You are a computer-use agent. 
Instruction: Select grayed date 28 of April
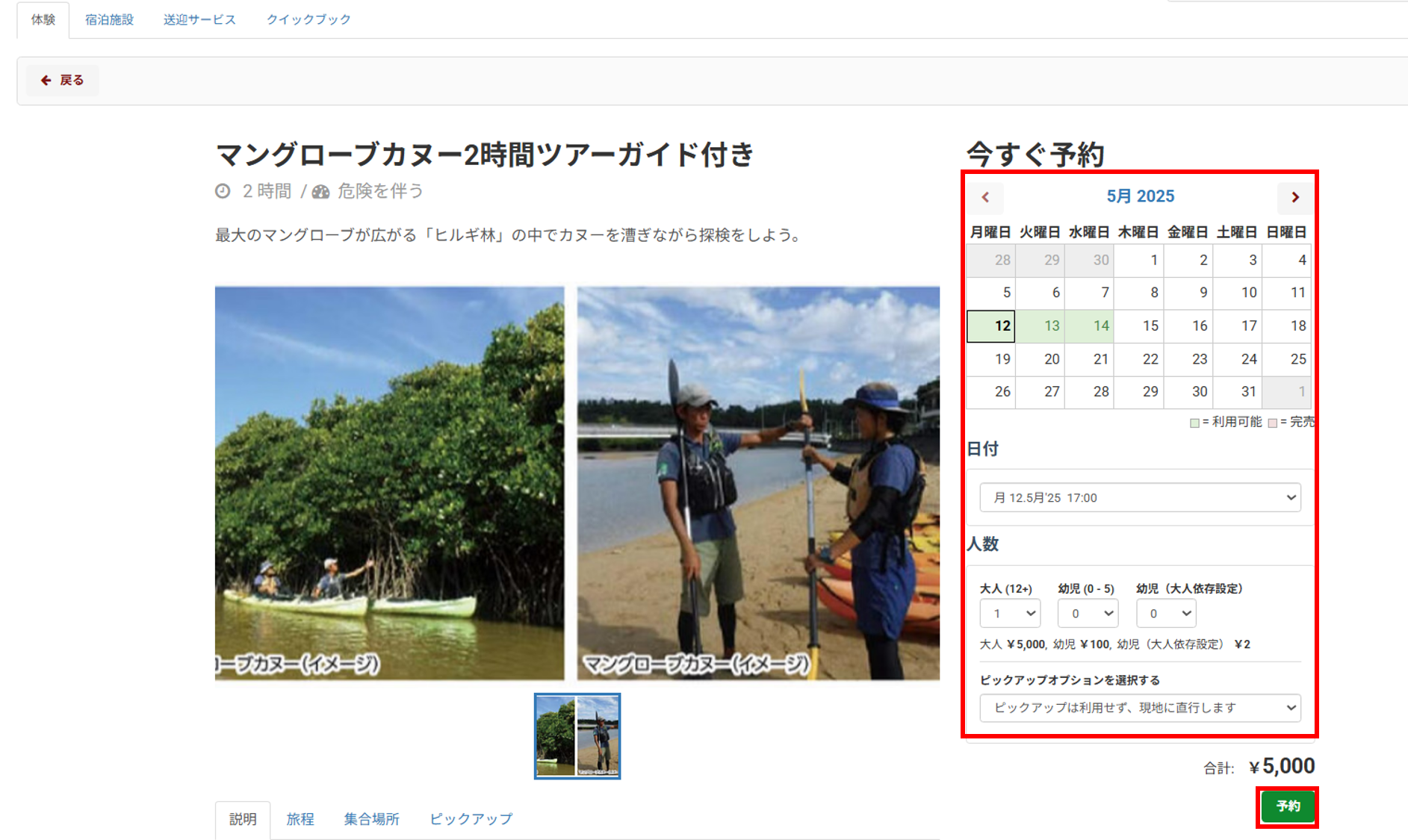[x=991, y=261]
